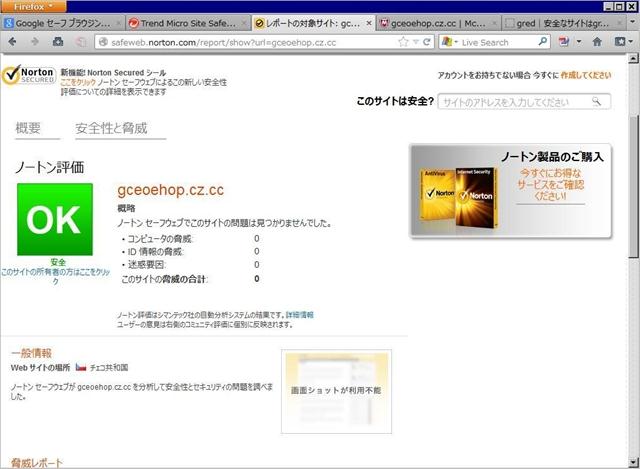Click the ここをクリック link near Norton seal
Image resolution: width=640 pixels, height=469 pixels.
78,82
